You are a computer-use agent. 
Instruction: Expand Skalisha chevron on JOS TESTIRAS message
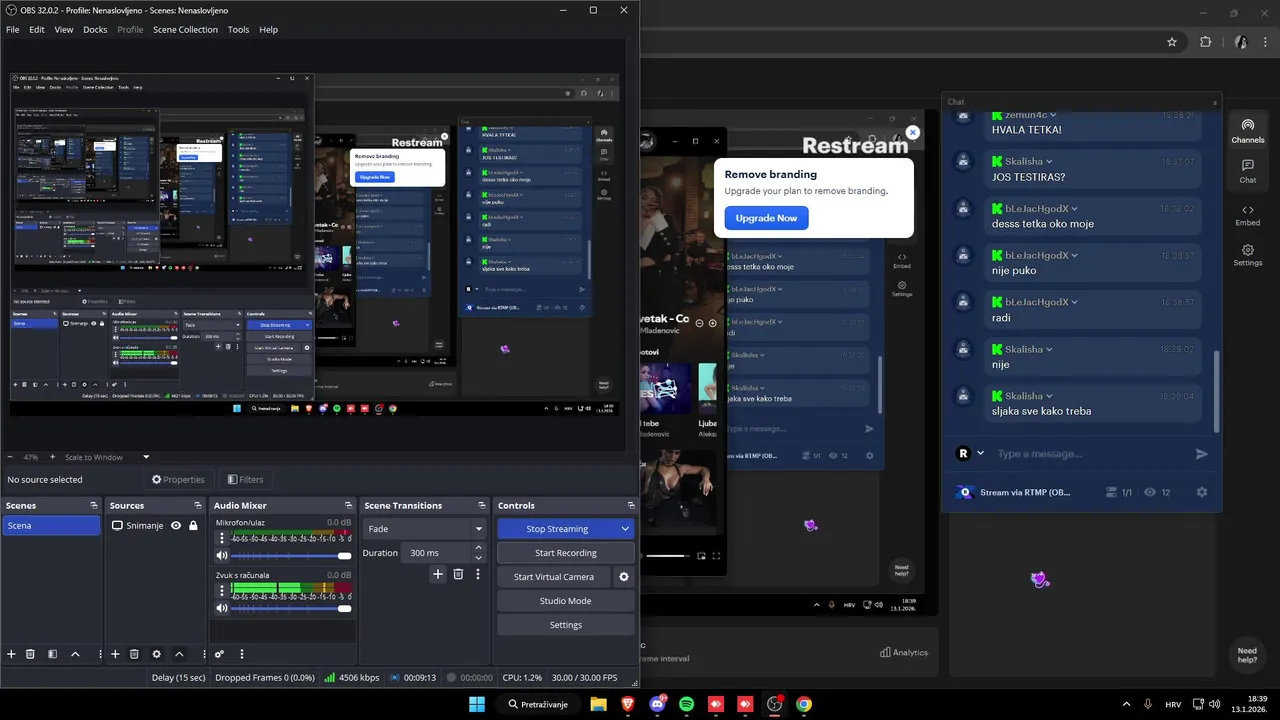point(1051,161)
